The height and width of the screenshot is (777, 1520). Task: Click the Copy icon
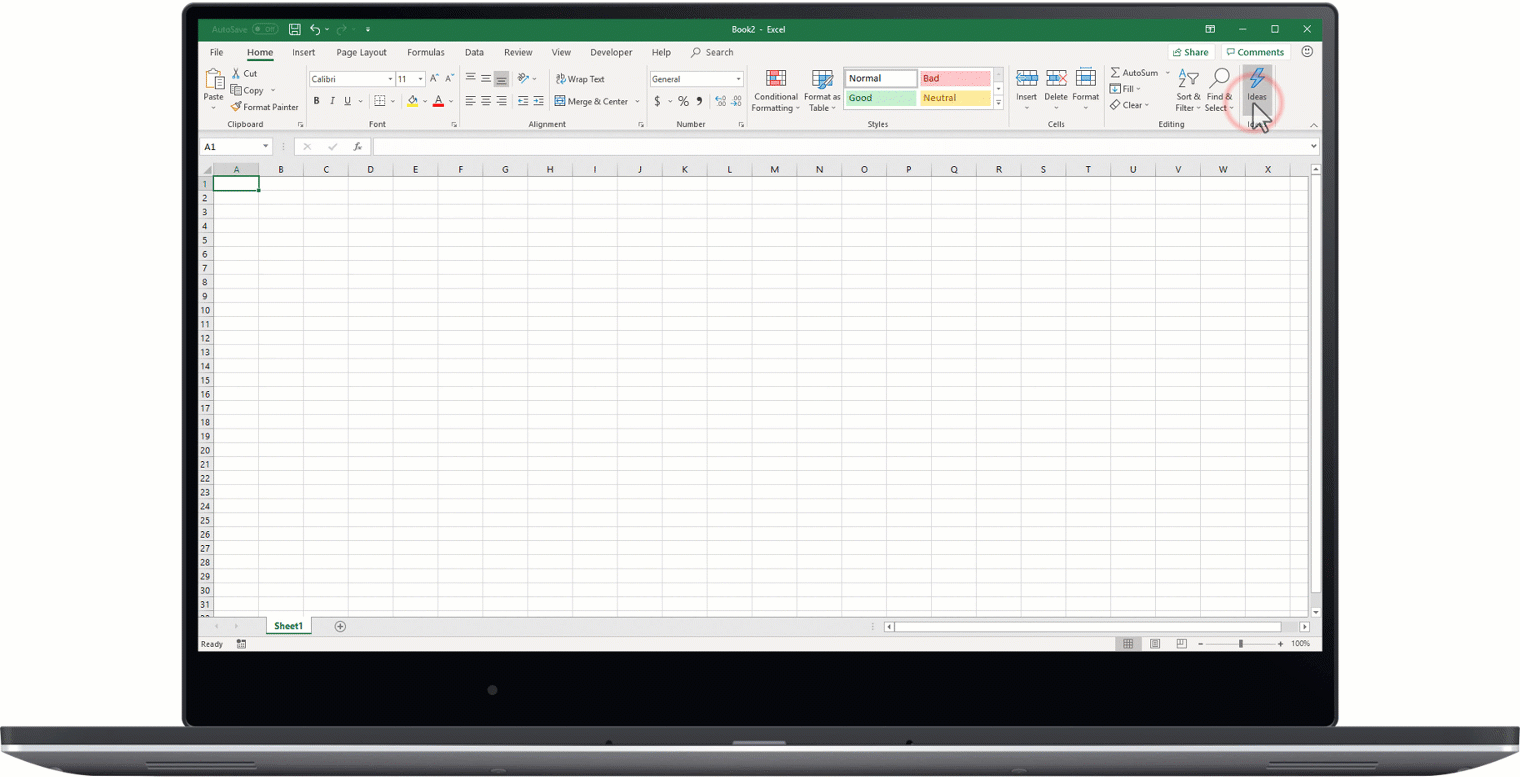(236, 90)
